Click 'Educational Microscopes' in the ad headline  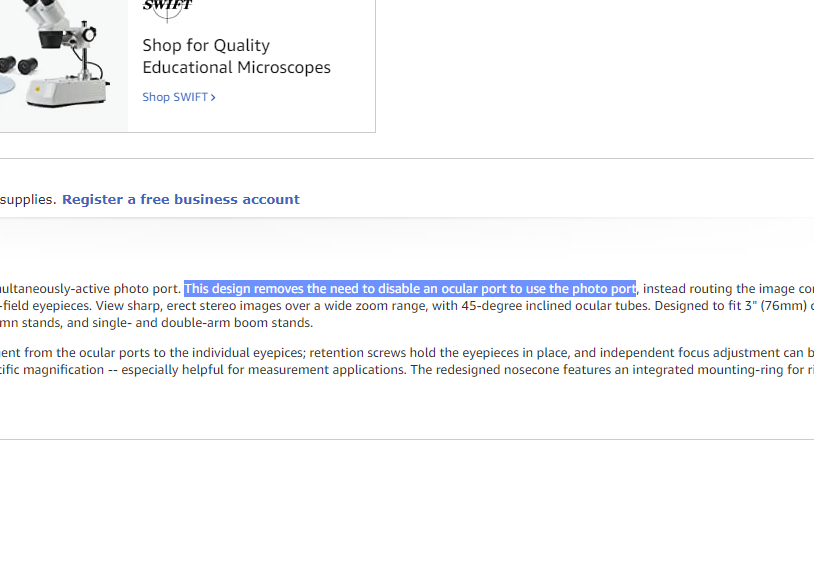point(236,68)
